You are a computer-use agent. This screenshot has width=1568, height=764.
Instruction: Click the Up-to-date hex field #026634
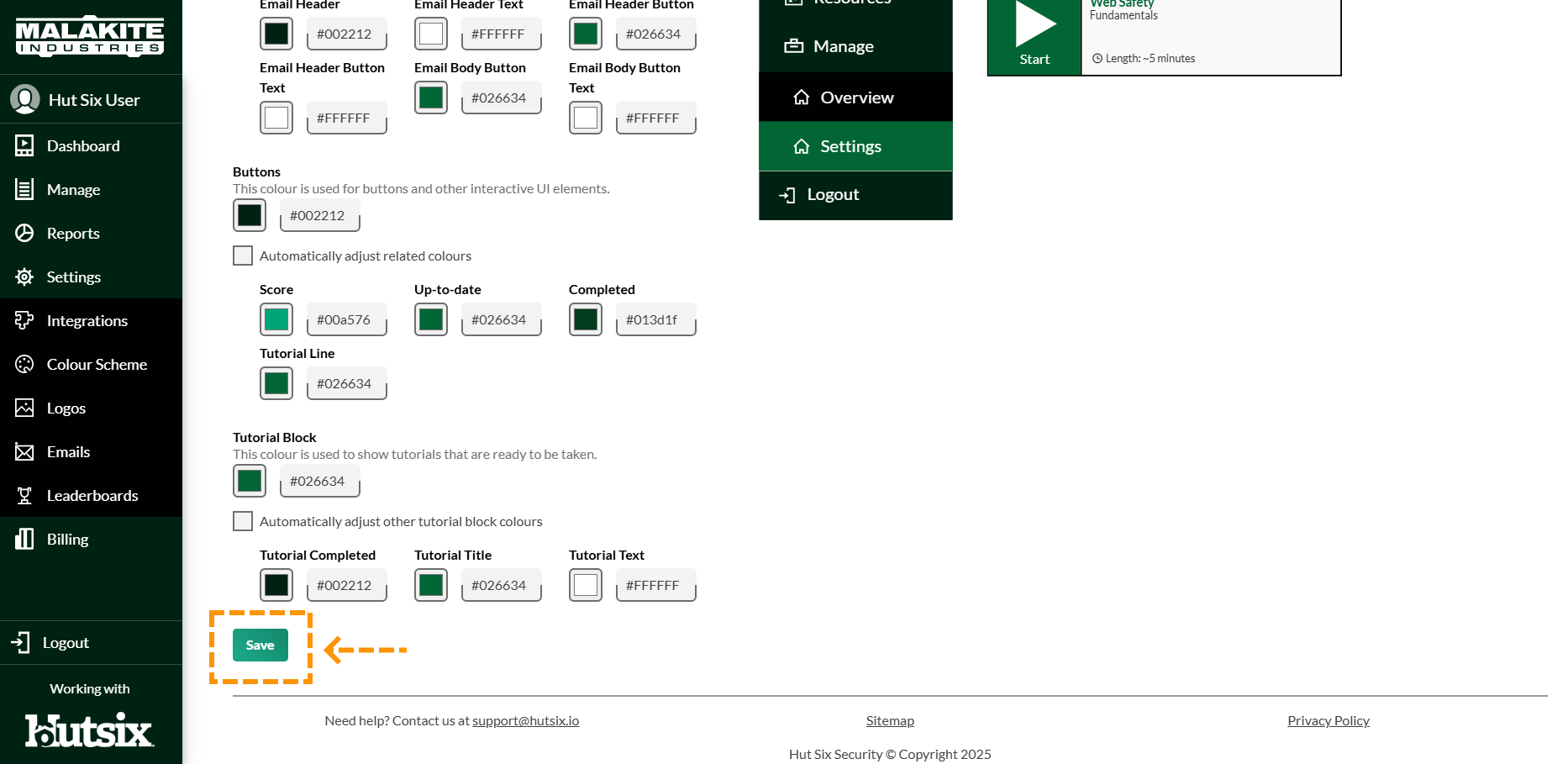coord(502,319)
